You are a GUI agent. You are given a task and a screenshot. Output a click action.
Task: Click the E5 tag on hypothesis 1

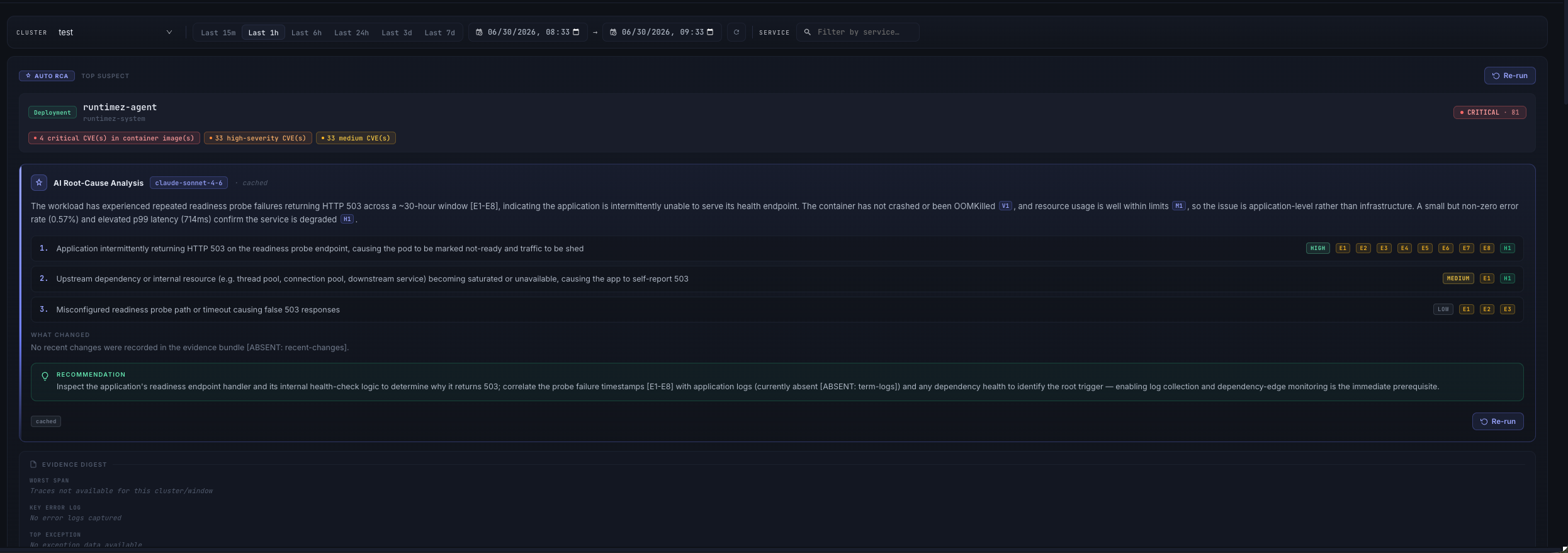click(1425, 249)
